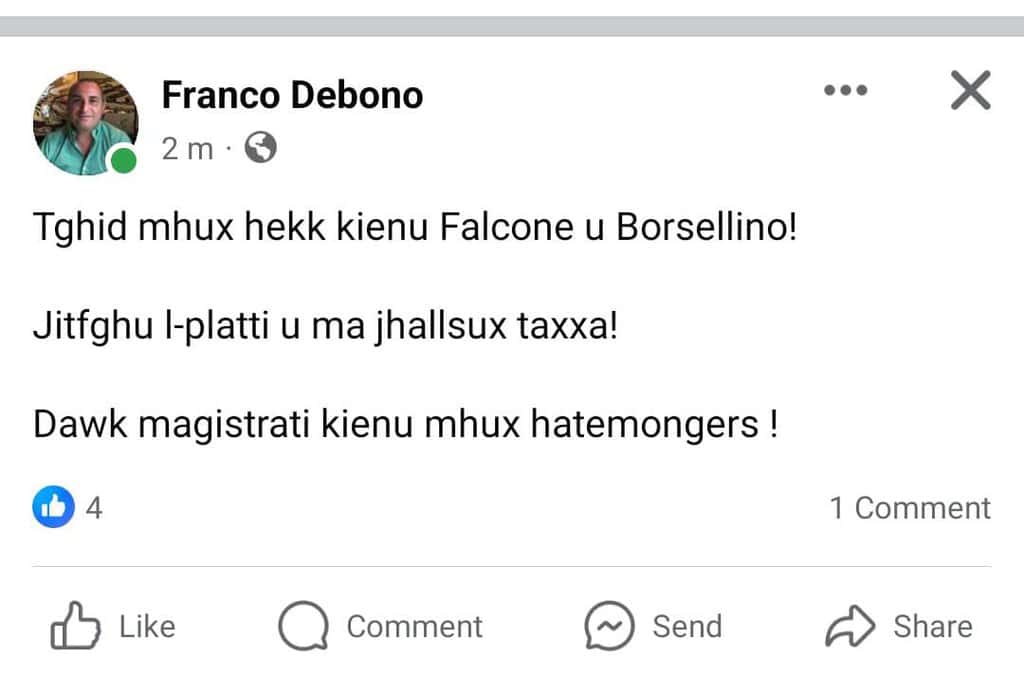Click the "2 m" post timestamp
Viewport: 1024px width, 676px height.
[x=187, y=149]
